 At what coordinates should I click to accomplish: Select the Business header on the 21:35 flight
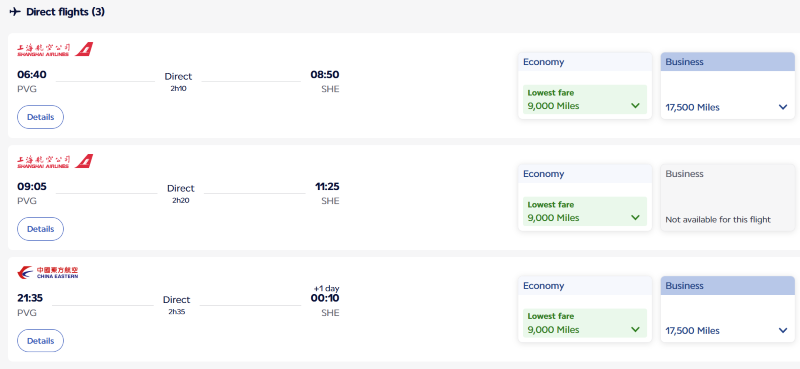728,285
